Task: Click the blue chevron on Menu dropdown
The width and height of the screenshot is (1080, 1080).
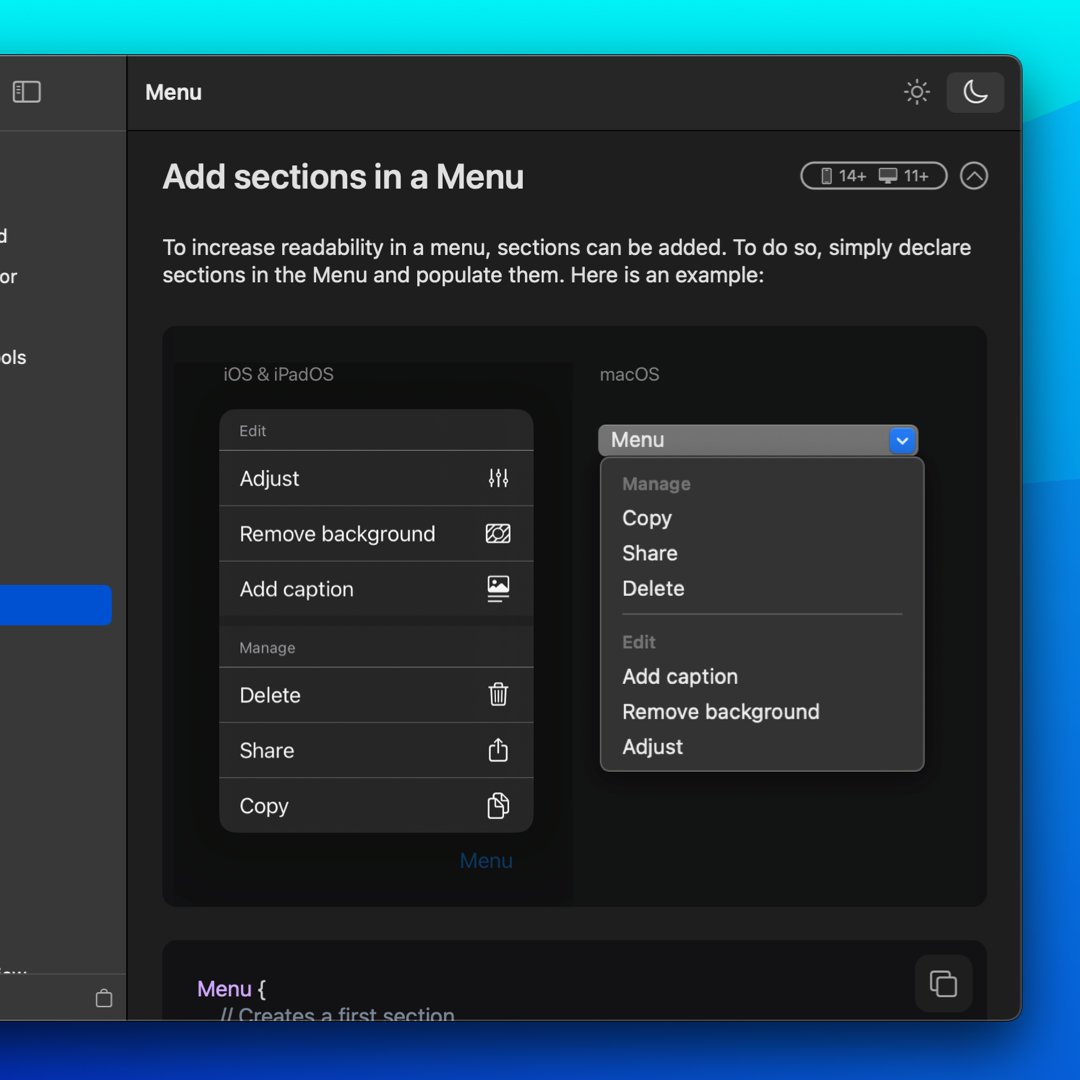Action: 902,440
